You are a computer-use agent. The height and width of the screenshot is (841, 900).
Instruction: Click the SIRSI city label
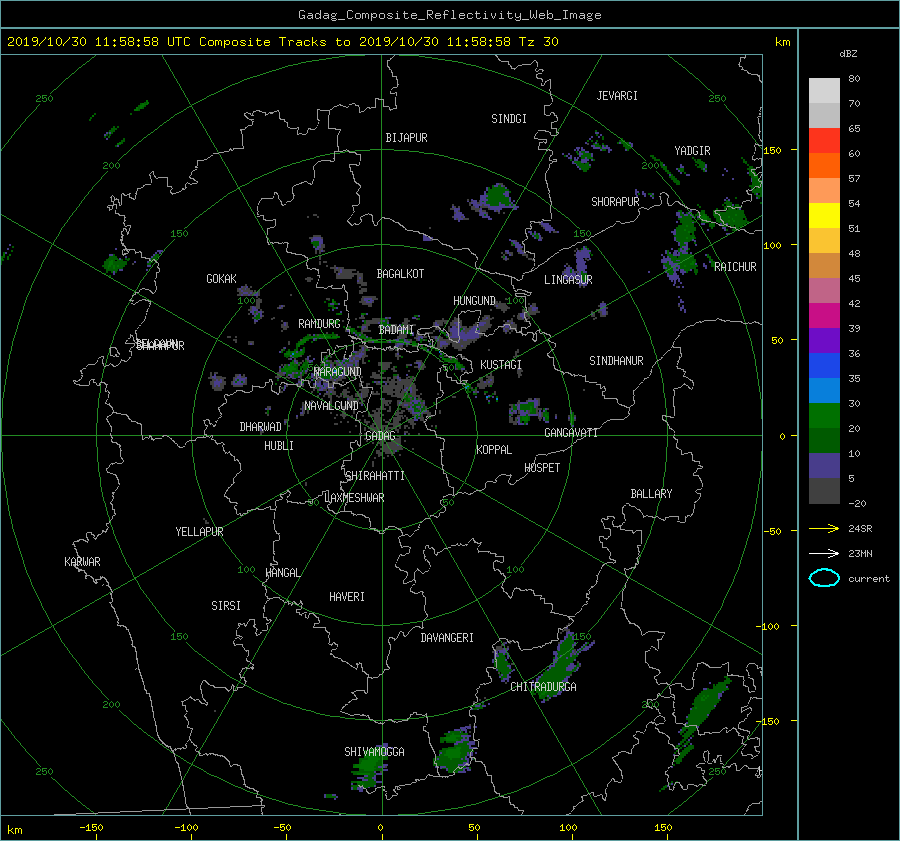tap(226, 606)
